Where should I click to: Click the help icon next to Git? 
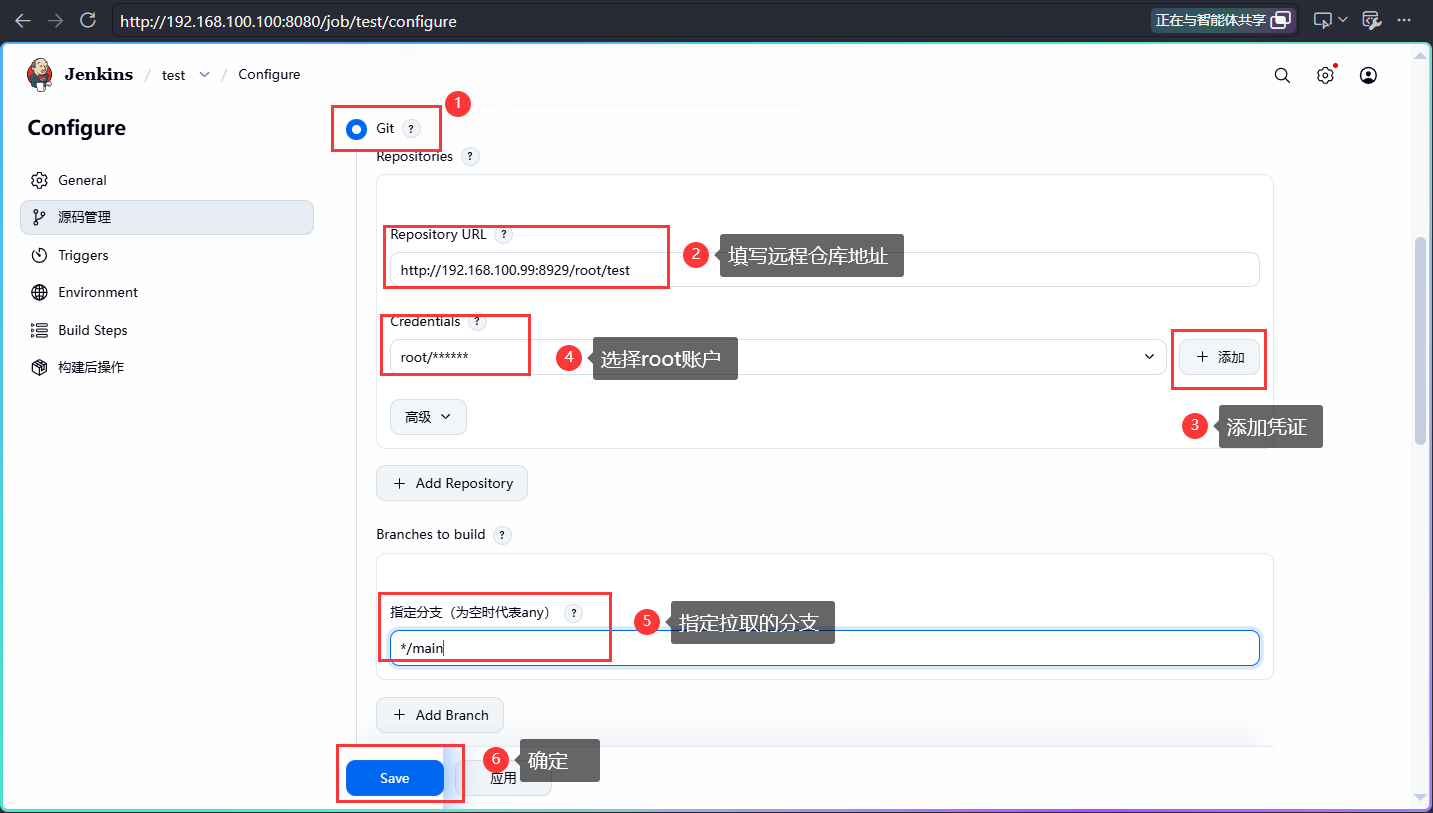[411, 129]
